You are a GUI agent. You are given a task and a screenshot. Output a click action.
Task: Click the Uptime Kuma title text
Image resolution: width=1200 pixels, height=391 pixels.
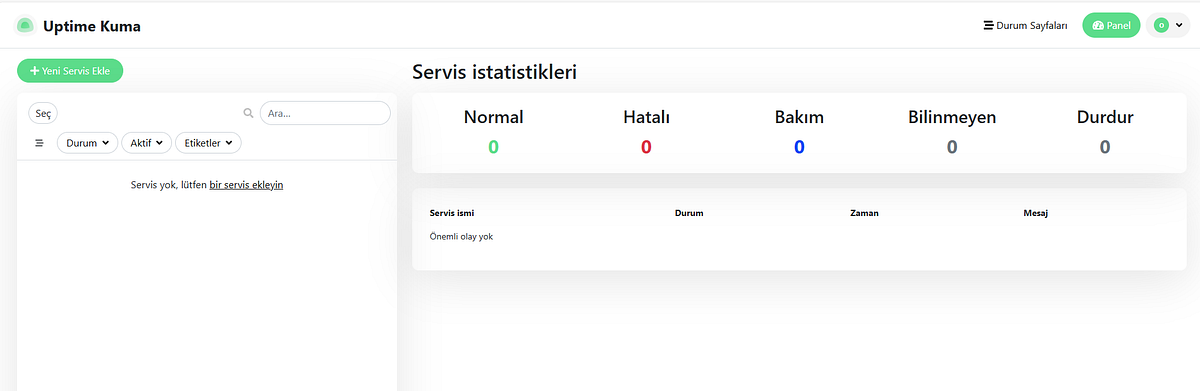click(x=92, y=26)
